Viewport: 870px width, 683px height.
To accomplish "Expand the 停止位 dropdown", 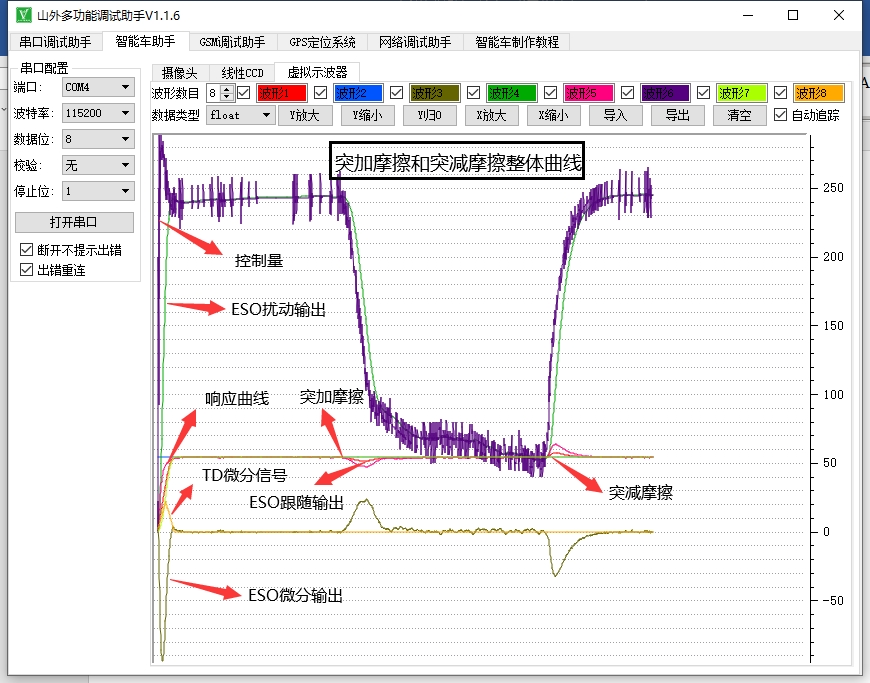I will 98,191.
